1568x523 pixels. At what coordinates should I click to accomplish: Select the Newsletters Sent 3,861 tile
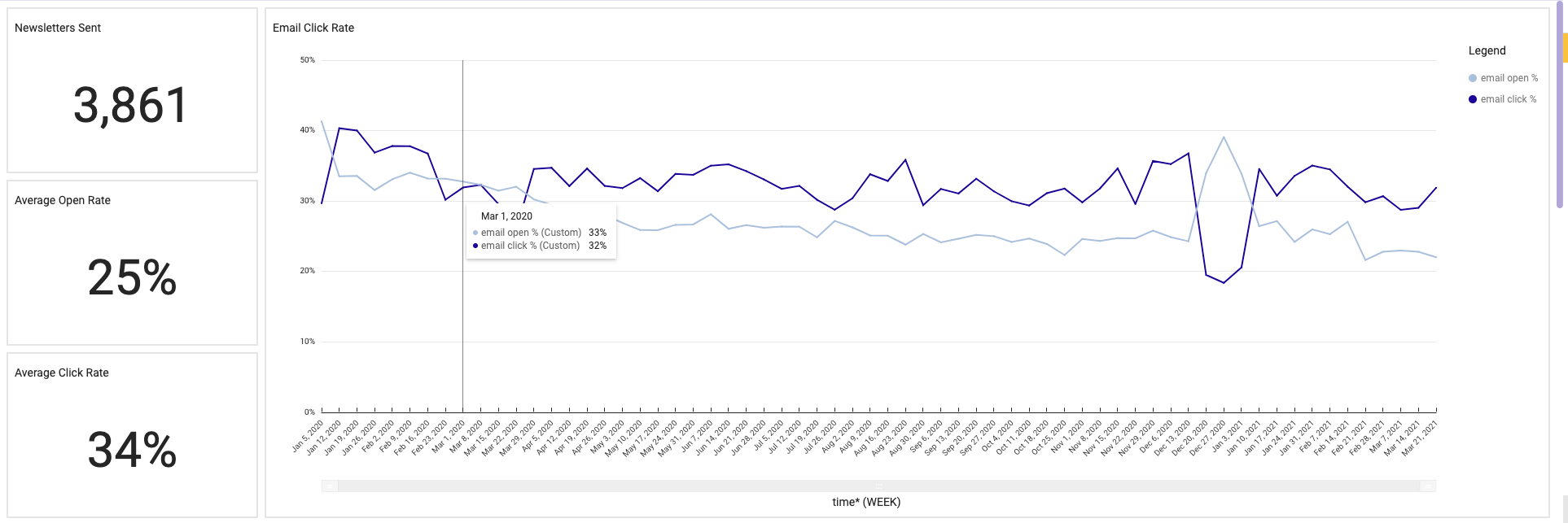tap(131, 106)
